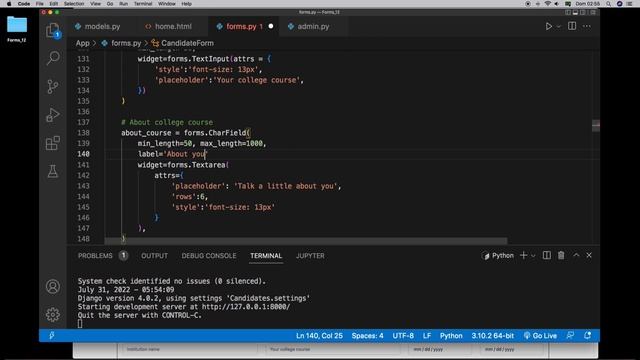
Task: Select interpreter 3.10.2 64-bit
Action: click(493, 336)
